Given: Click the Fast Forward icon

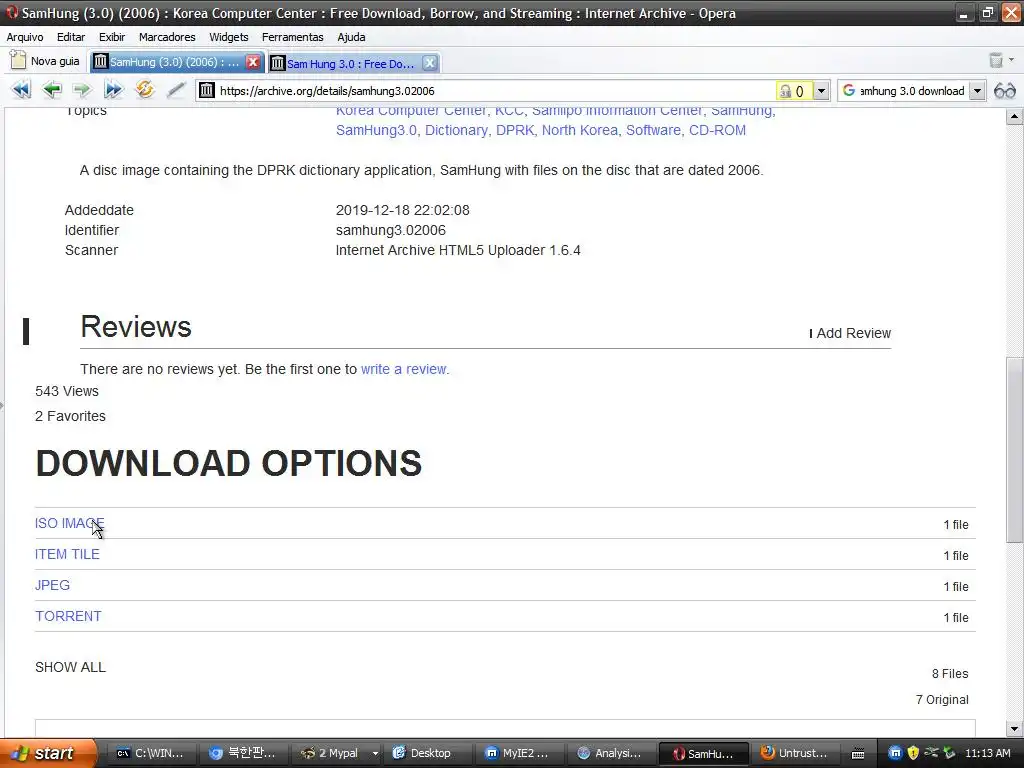Looking at the screenshot, I should [x=113, y=89].
